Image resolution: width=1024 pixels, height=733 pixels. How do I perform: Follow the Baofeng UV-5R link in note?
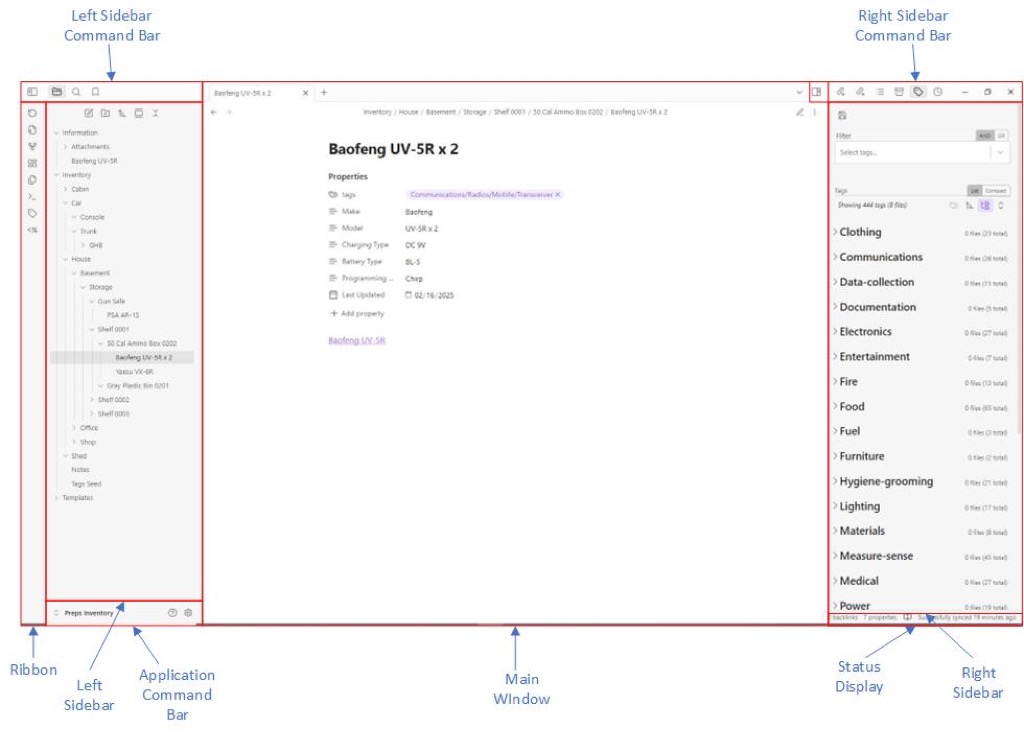coord(356,340)
